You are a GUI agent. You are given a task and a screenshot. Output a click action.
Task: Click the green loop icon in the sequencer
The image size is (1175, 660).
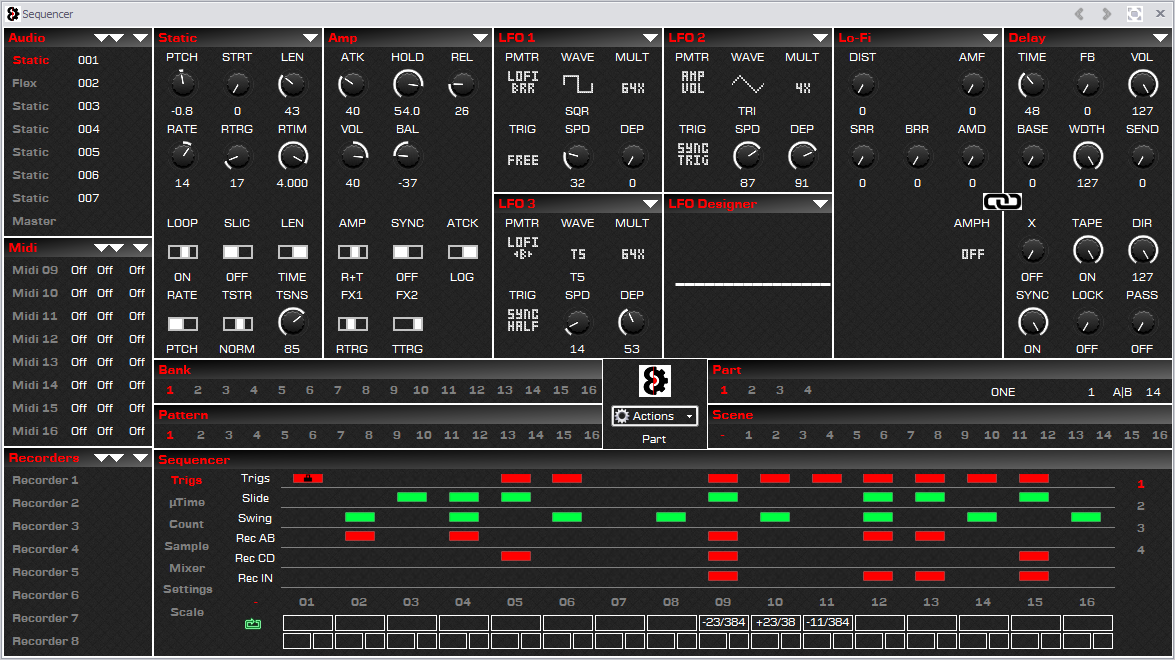pyautogui.click(x=253, y=624)
